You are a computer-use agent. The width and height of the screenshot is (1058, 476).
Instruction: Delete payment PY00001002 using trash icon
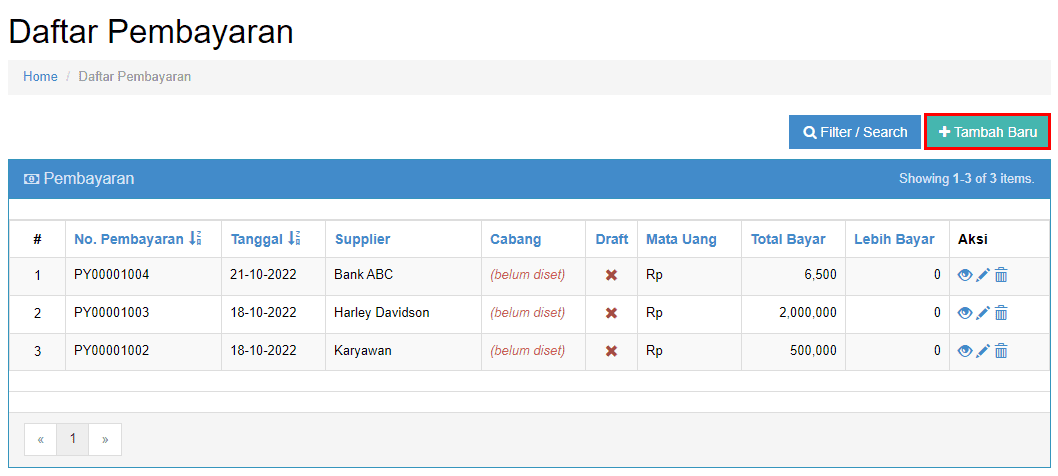[x=1001, y=350]
